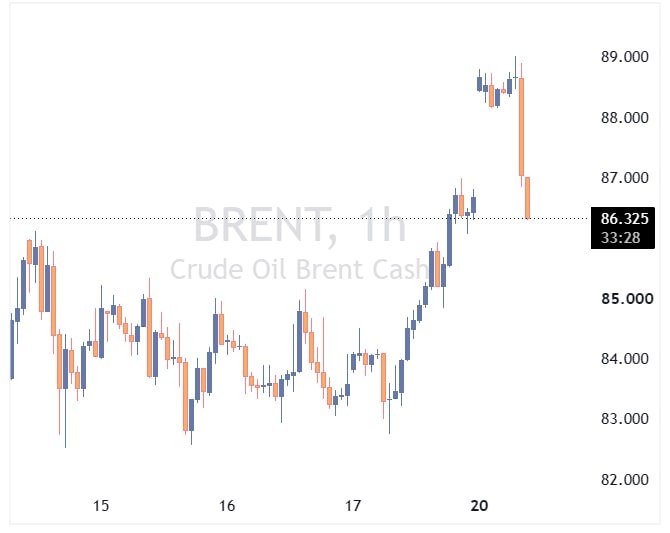The image size is (670, 533).
Task: Click the BRENT, 1h watermark text
Action: point(300,225)
